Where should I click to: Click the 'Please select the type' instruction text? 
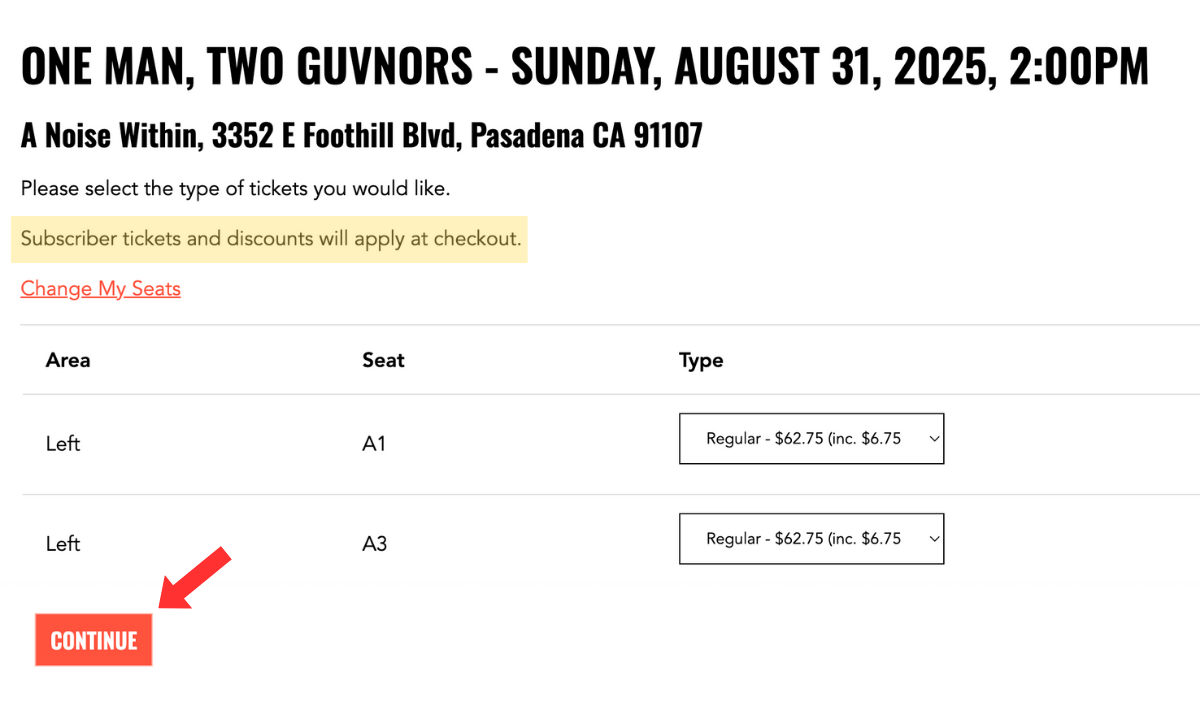coord(235,188)
